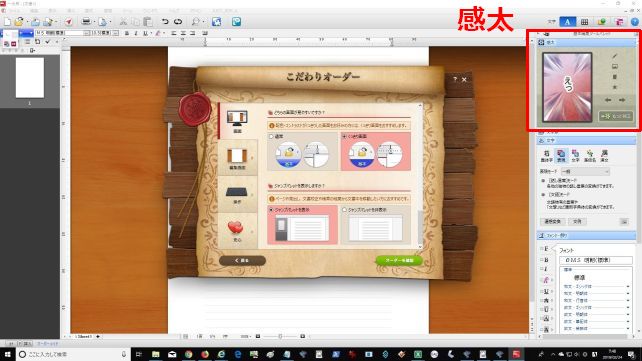Image resolution: width=642 pixels, height=361 pixels.
Task: Show previous 感太 card with left arrow
Action: [x=608, y=100]
